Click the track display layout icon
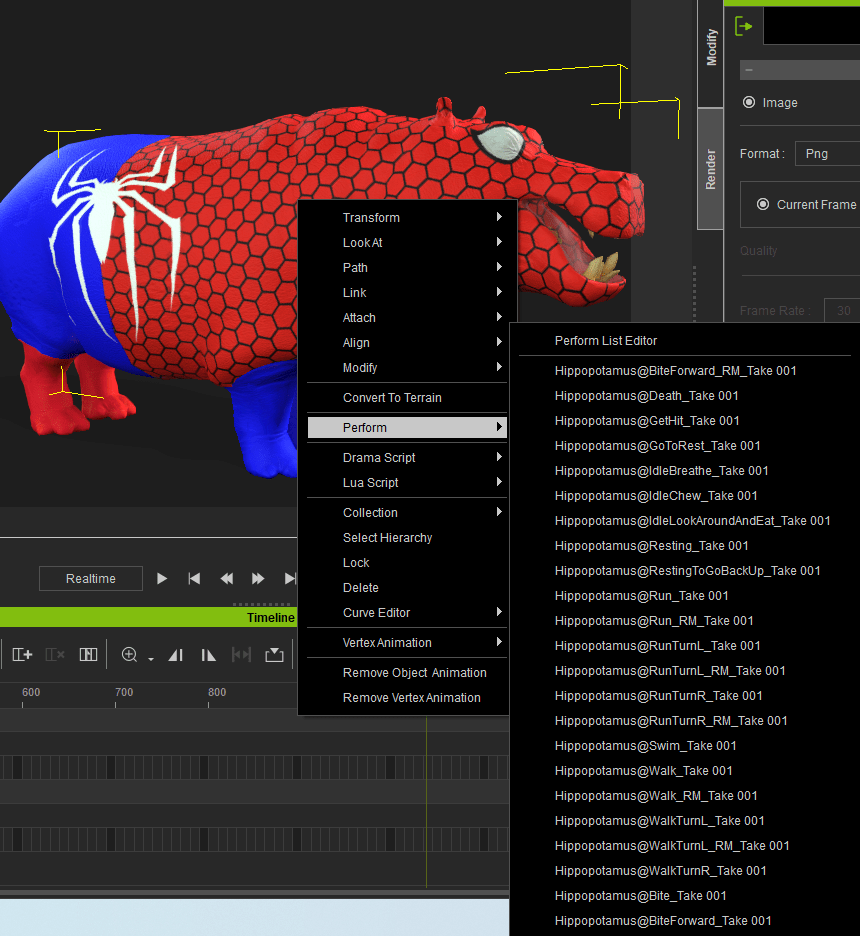860x936 pixels. click(88, 654)
